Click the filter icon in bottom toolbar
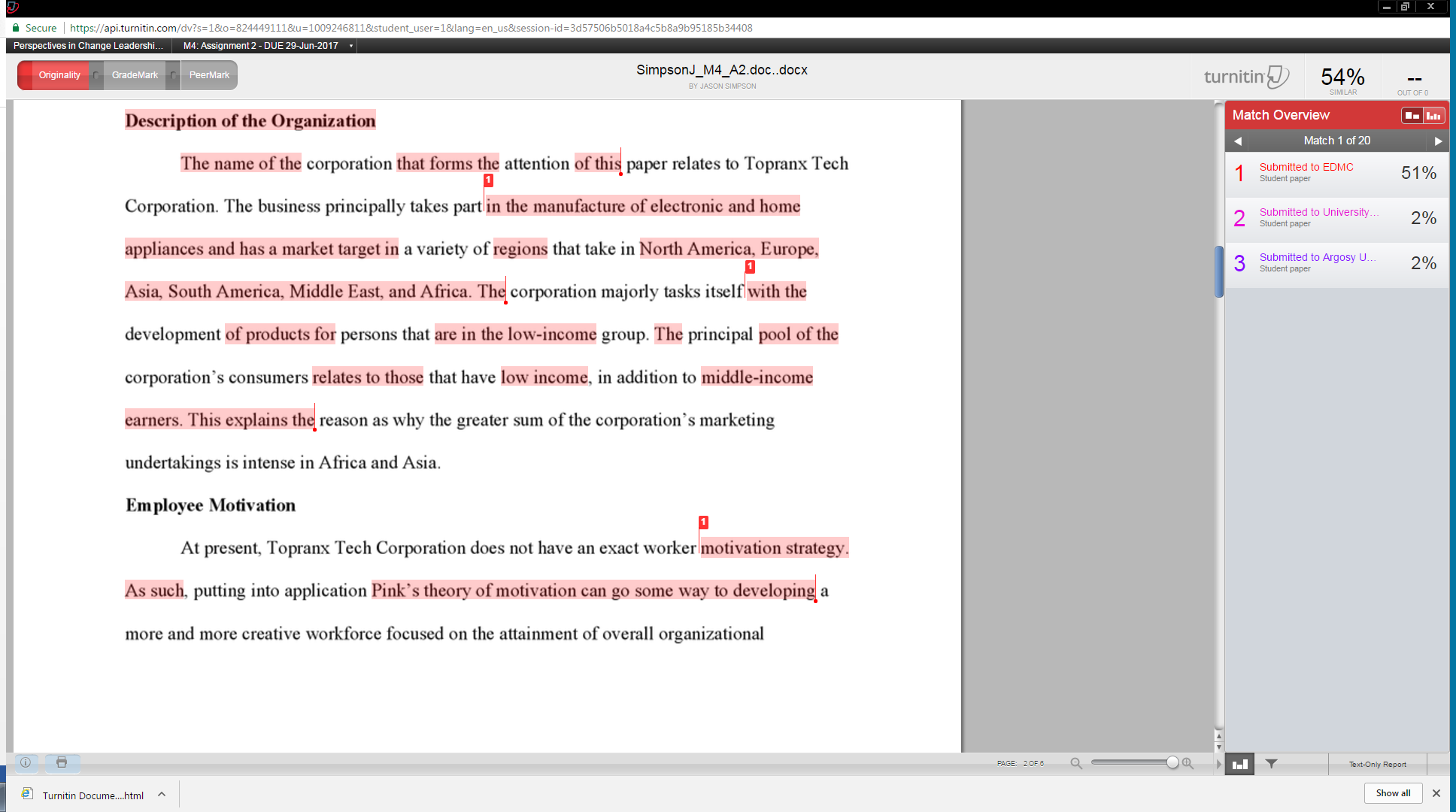The height and width of the screenshot is (812, 1456). (1271, 764)
